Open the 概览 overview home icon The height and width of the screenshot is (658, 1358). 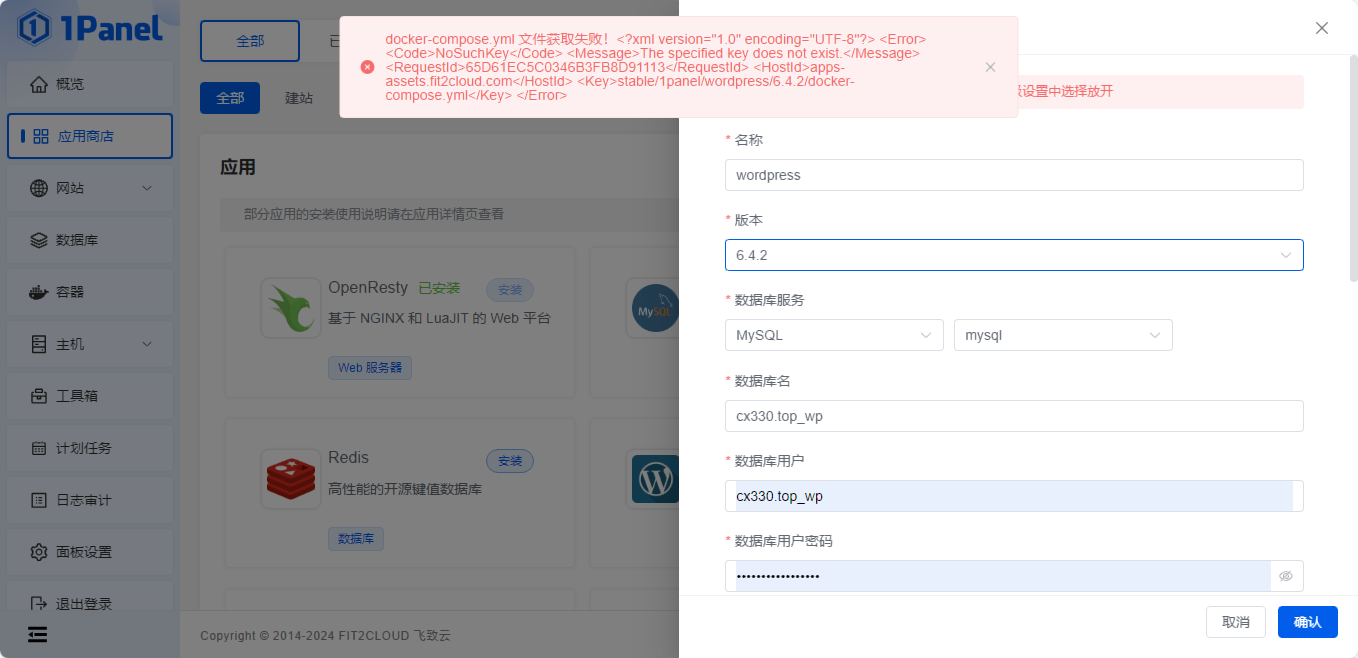point(39,84)
